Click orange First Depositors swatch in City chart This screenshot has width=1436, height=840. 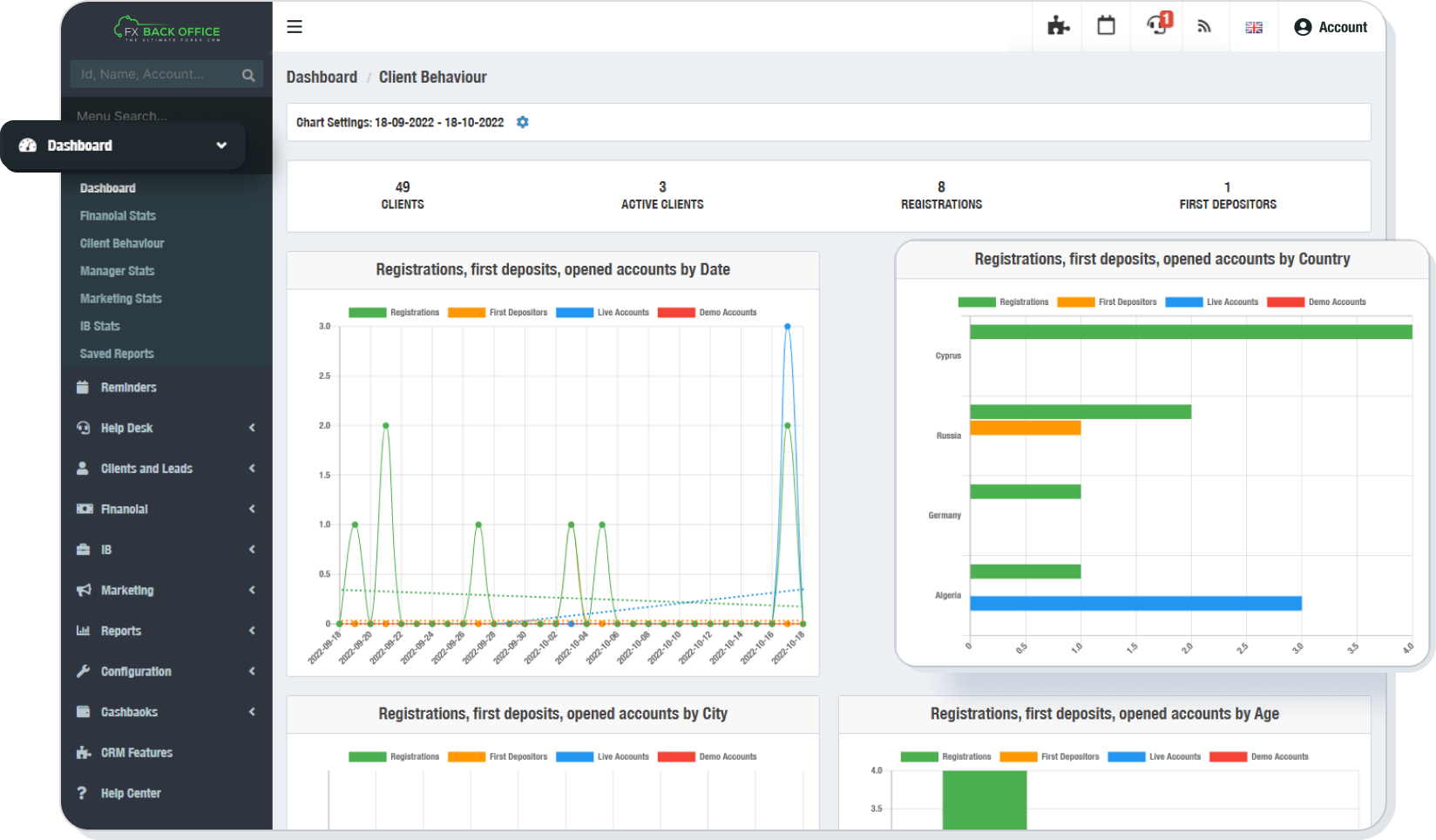(x=466, y=757)
